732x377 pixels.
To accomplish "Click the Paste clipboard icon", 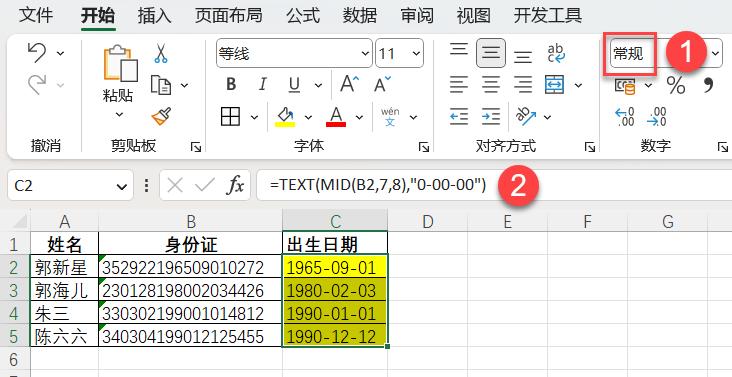I will (120, 63).
